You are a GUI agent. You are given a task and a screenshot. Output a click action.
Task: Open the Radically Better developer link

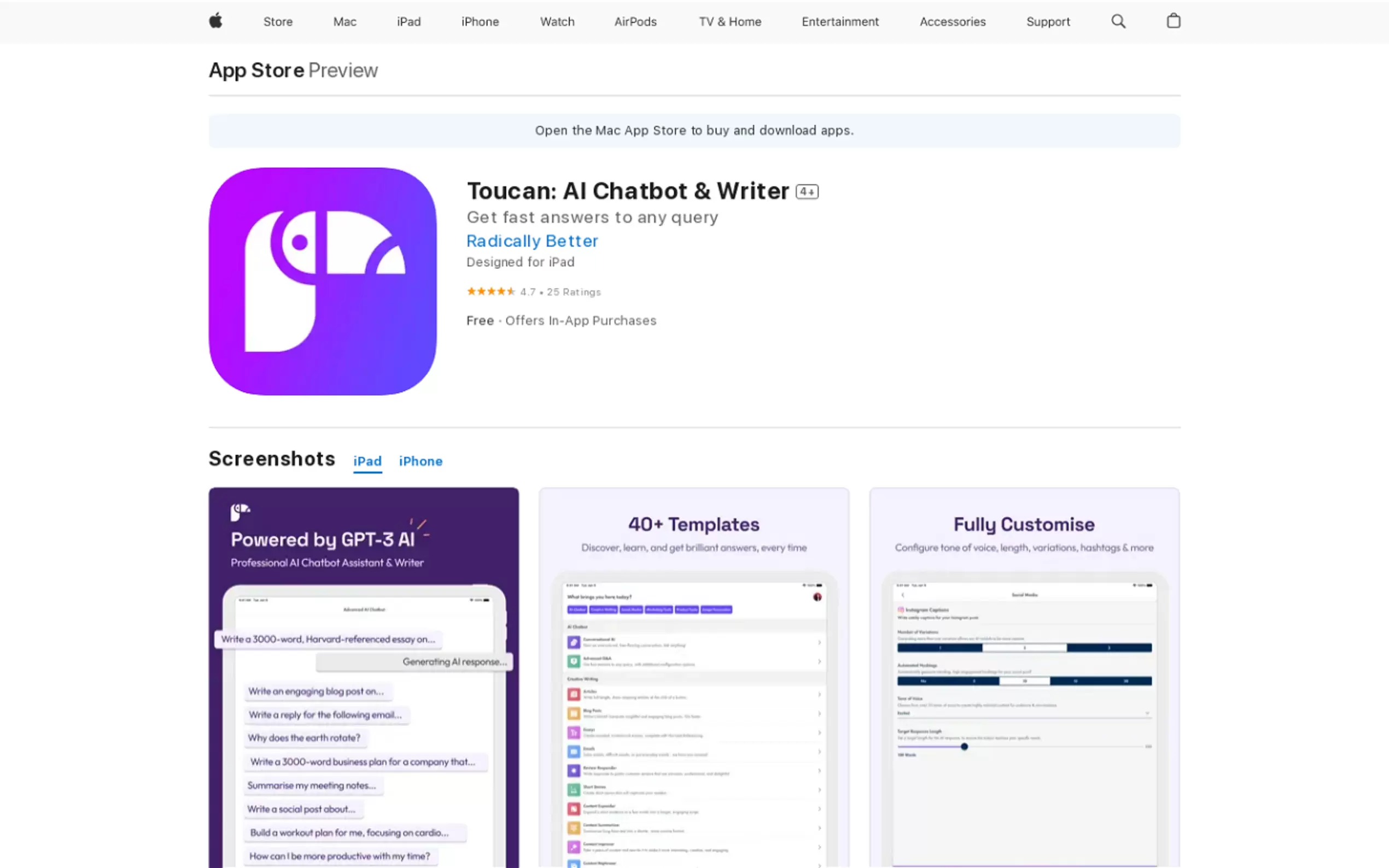pos(532,241)
